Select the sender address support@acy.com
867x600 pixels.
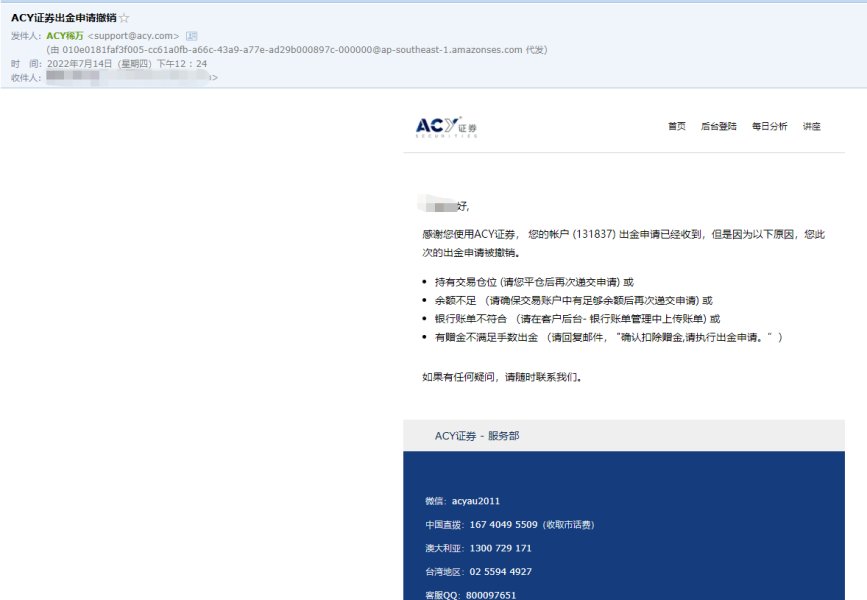[x=133, y=36]
